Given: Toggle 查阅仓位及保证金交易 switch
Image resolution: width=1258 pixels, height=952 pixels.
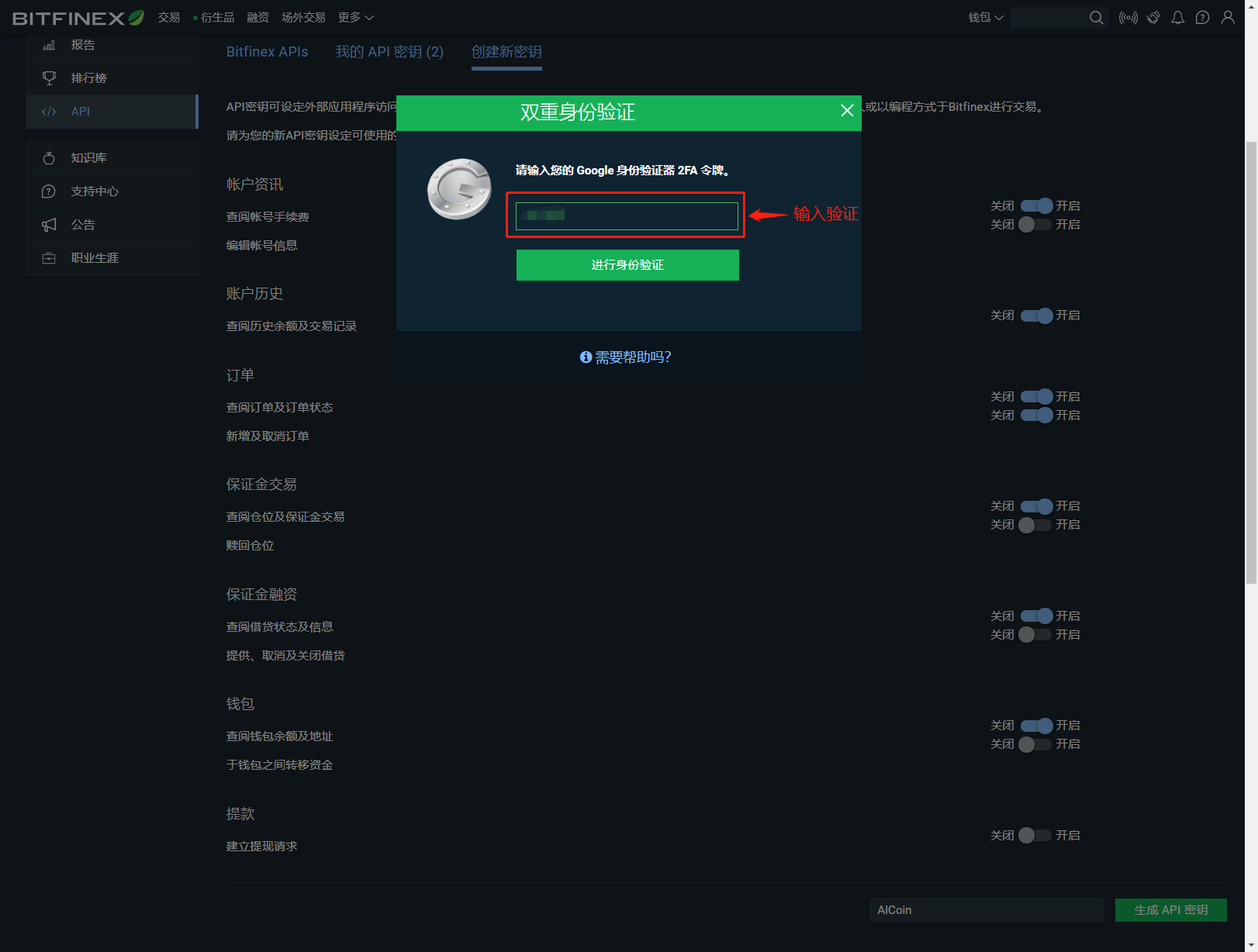Looking at the screenshot, I should (x=1036, y=506).
